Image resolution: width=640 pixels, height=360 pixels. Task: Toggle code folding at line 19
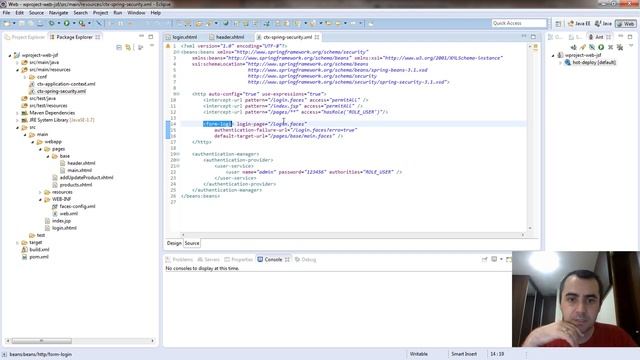pyautogui.click(x=178, y=154)
